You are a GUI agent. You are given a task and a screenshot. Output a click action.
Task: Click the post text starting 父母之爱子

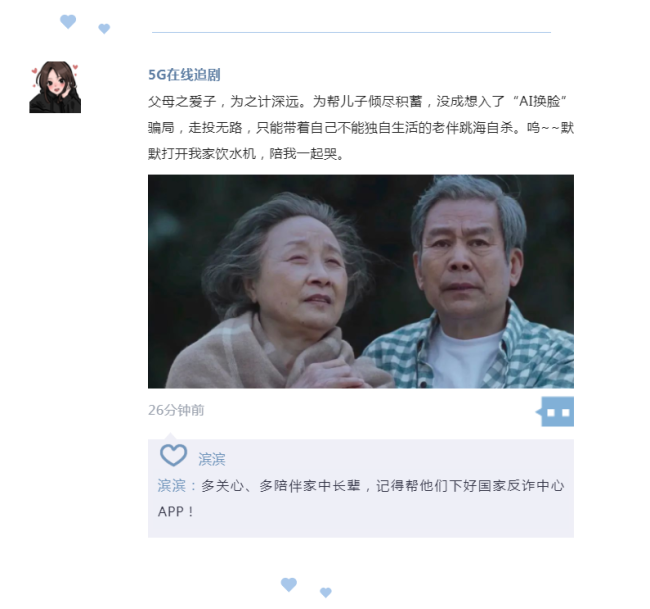click(361, 127)
